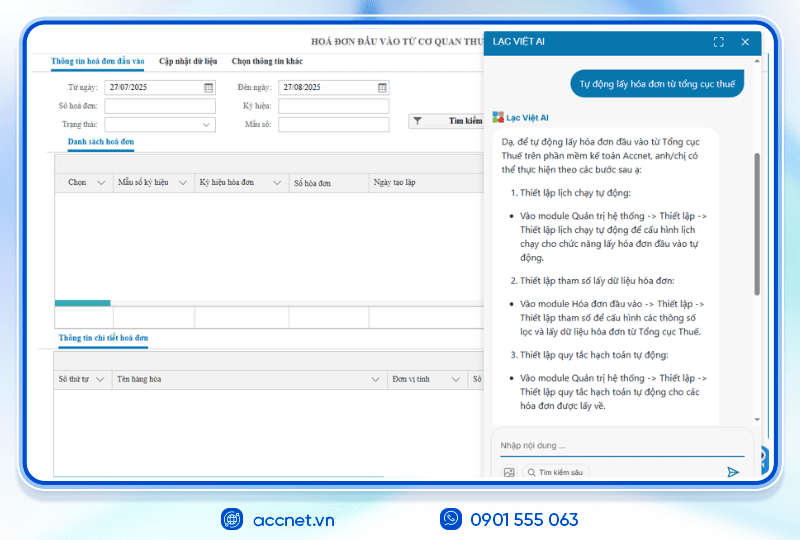Click the accnet.vn globe icon
This screenshot has height=540, width=800.
(232, 520)
